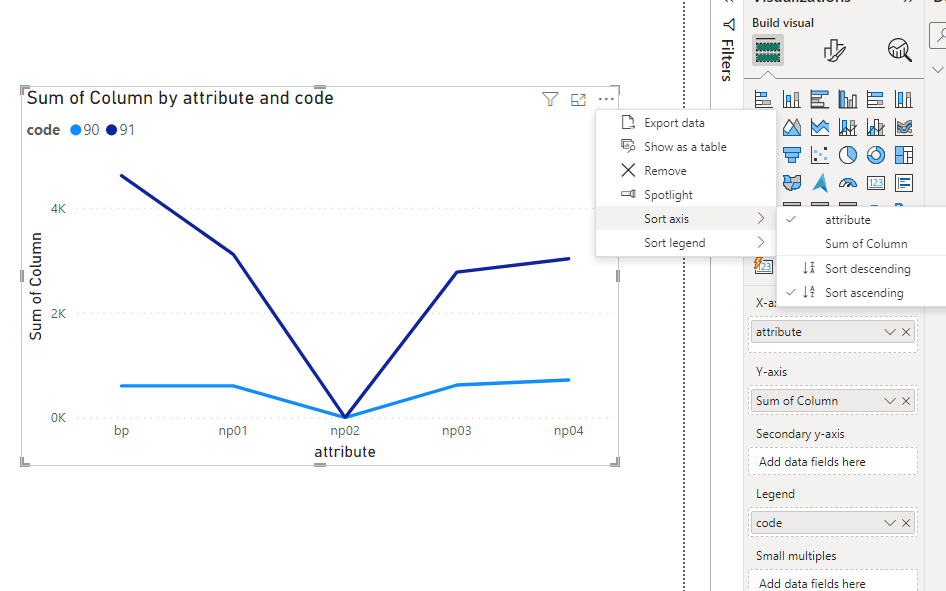Open dropdown for code legend field
Screen dimensions: 946x591
coord(889,523)
